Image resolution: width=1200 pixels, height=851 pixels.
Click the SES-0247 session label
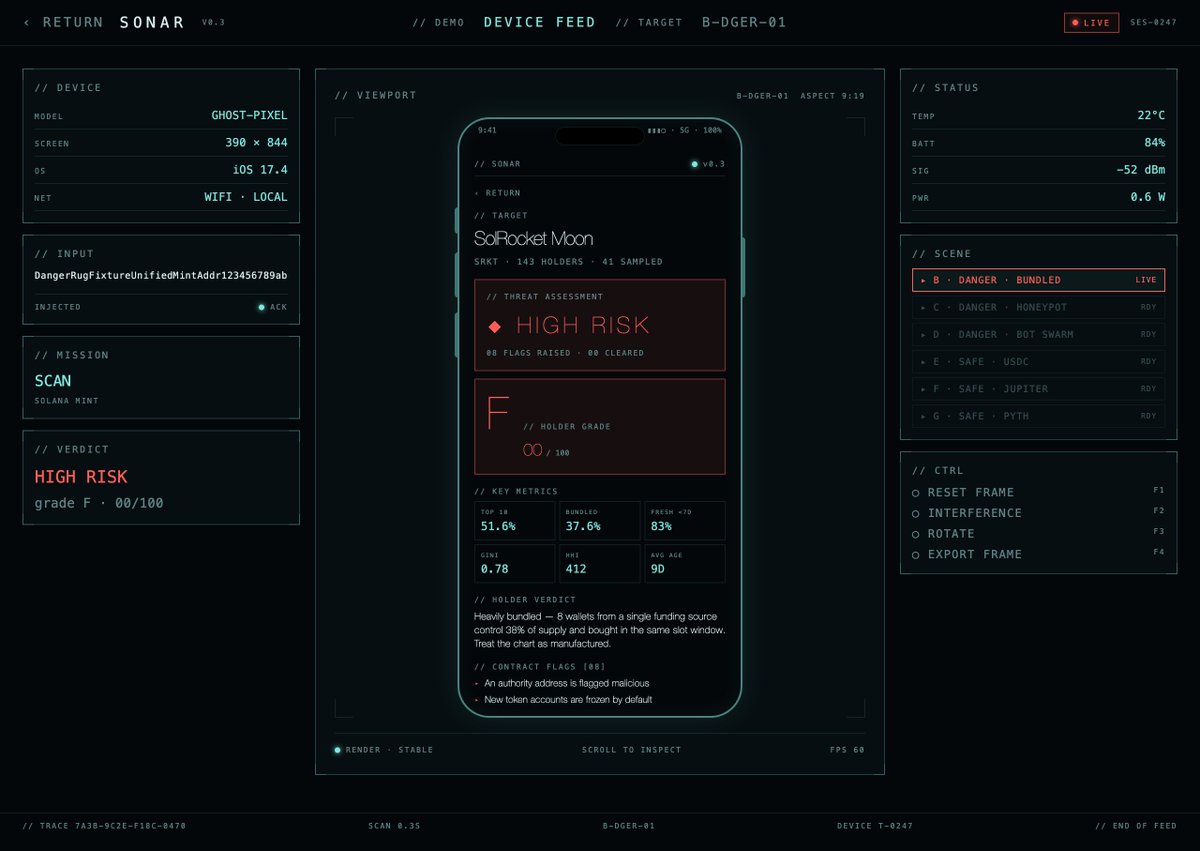(x=1153, y=22)
